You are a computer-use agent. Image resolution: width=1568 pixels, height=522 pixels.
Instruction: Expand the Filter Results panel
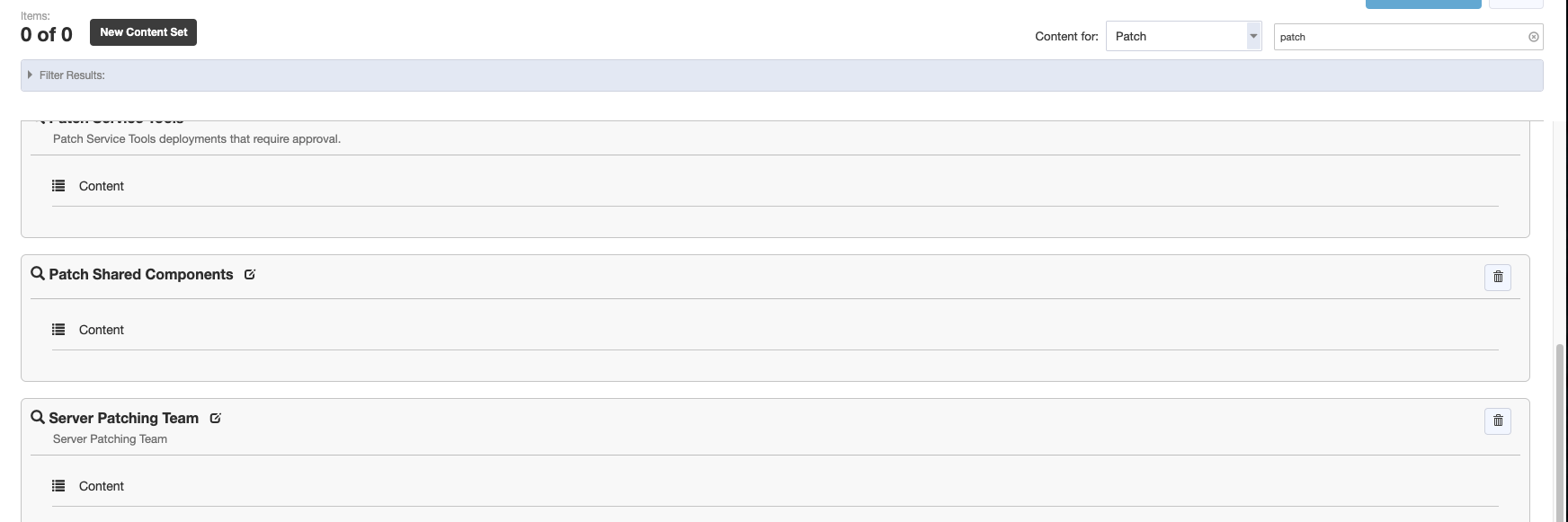pos(30,75)
